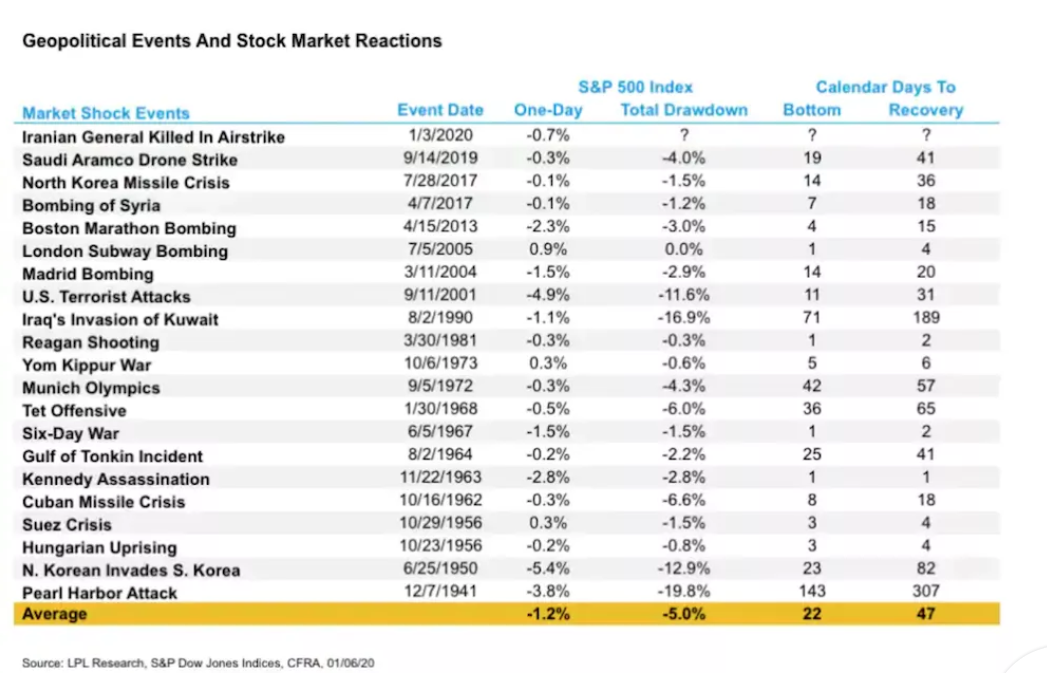Click the 'Geopolitical Events And Stock Market Reactions' title
This screenshot has height=673, width=1047.
click(232, 41)
